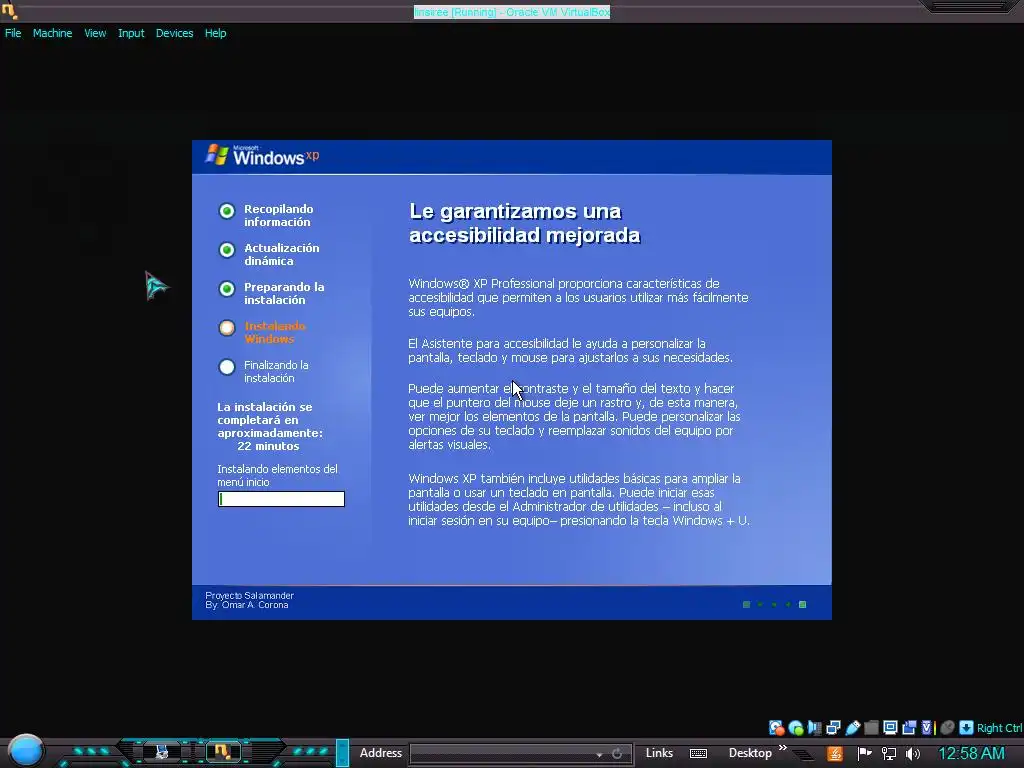The height and width of the screenshot is (768, 1024).
Task: Click the 'Proyecto Salamander' footer text
Action: (x=249, y=596)
